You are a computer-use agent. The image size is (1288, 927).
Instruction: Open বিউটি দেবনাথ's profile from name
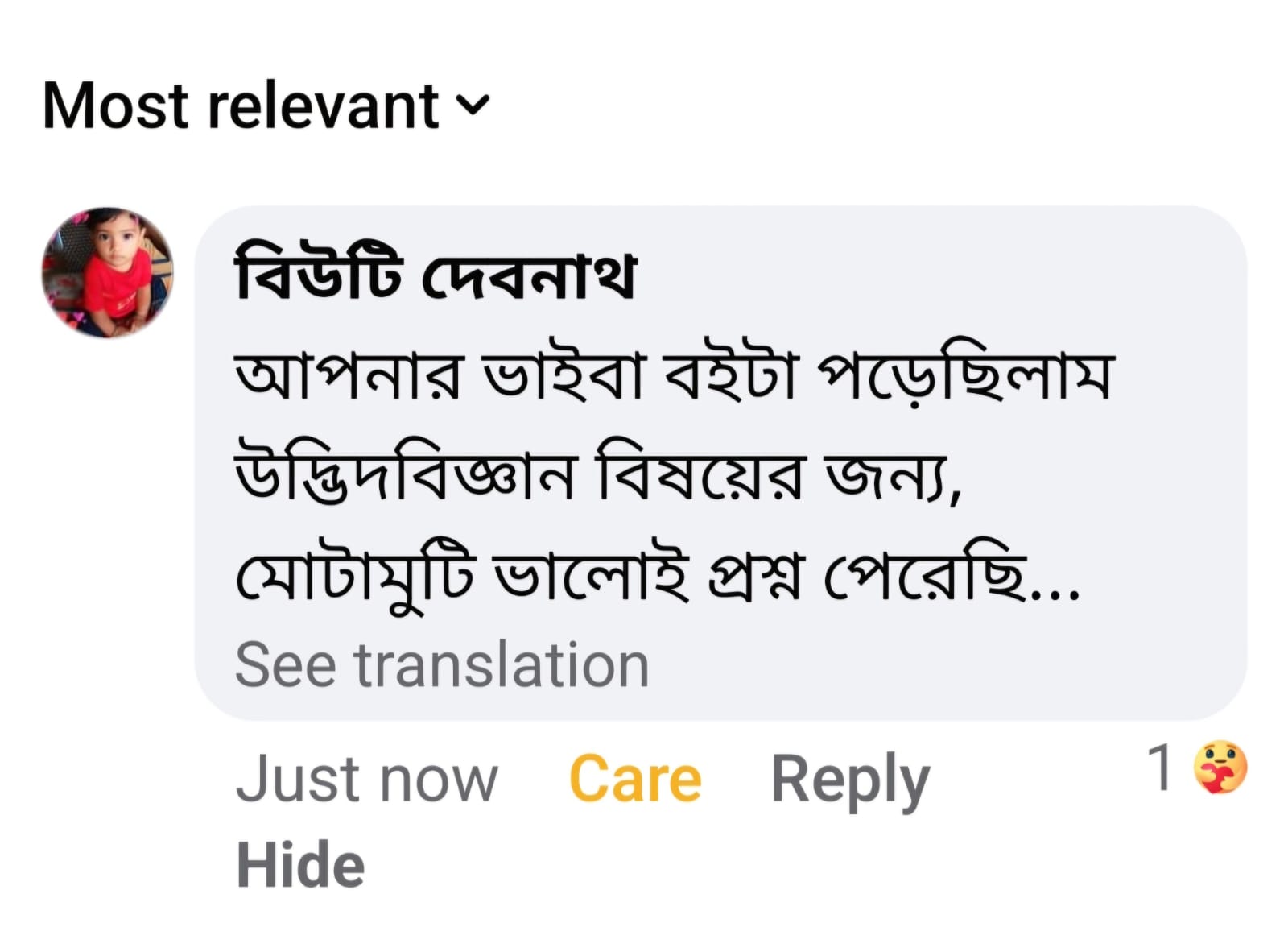pyautogui.click(x=436, y=275)
